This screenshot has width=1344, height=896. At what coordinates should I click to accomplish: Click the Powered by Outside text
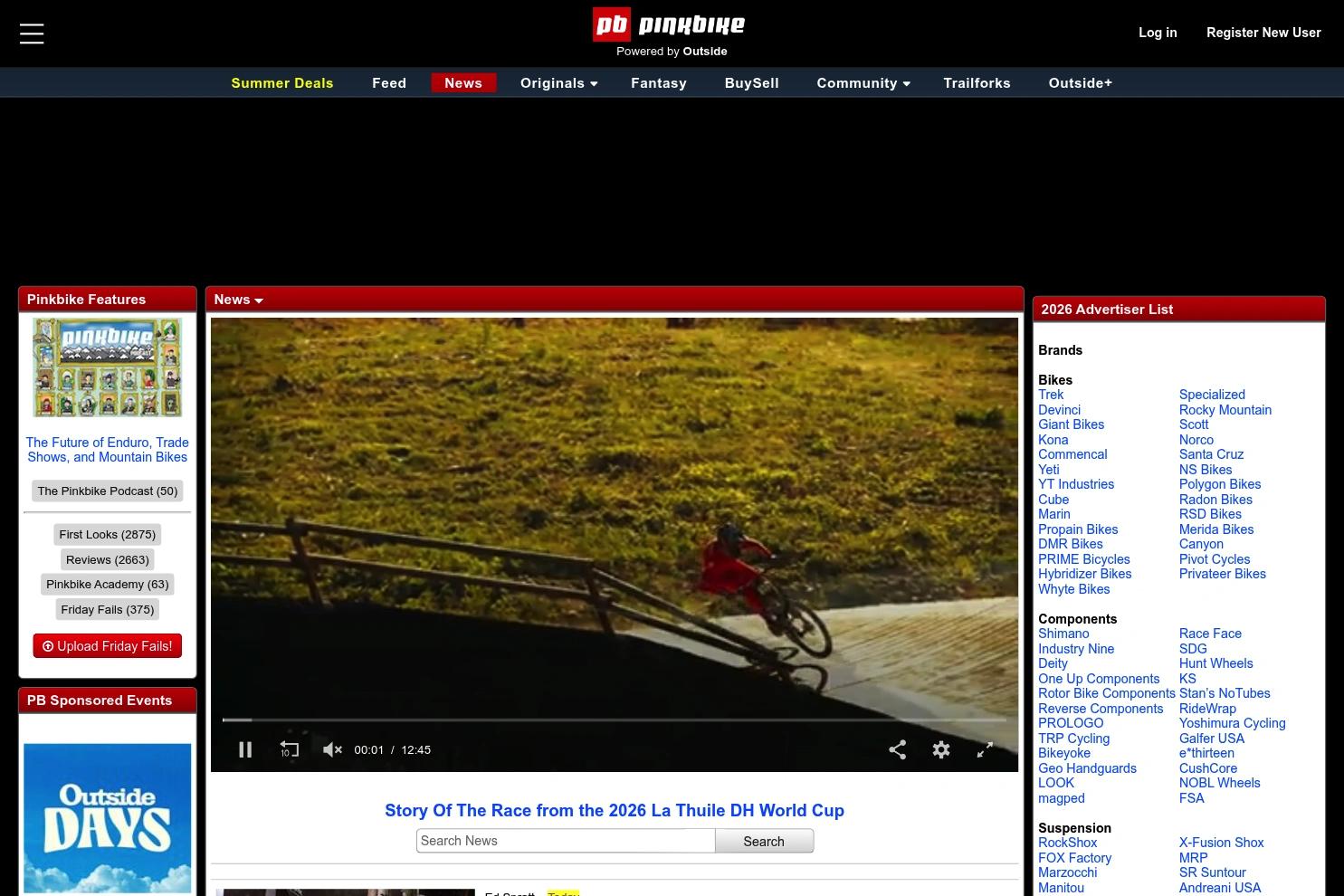click(672, 52)
